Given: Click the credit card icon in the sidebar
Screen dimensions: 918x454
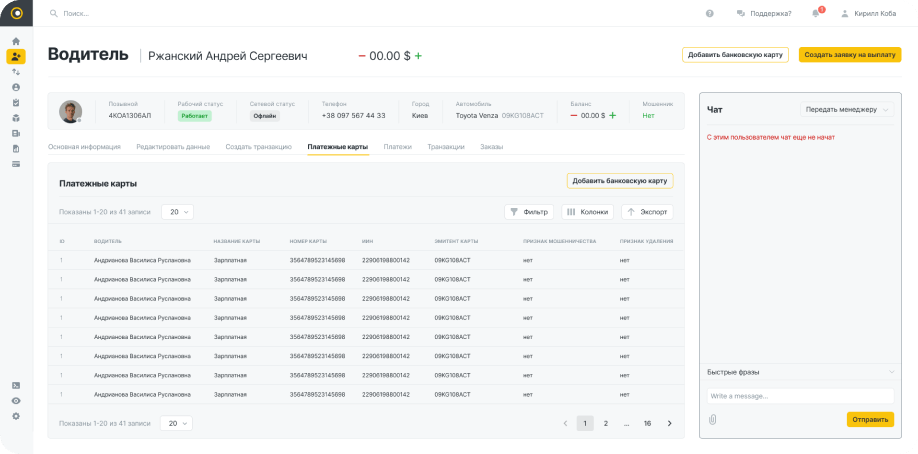Looking at the screenshot, I should (16, 164).
